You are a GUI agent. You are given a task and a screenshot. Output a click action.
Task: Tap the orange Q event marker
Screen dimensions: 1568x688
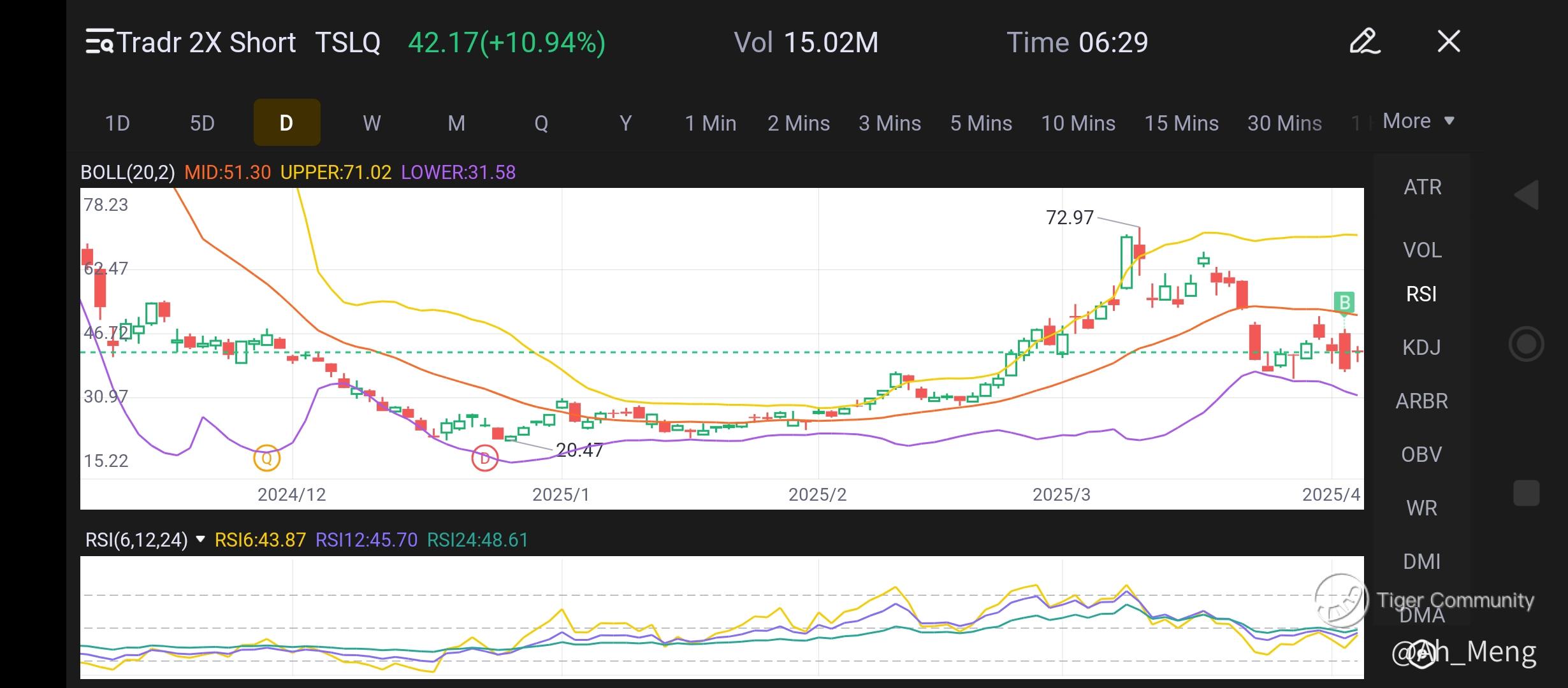click(x=266, y=458)
